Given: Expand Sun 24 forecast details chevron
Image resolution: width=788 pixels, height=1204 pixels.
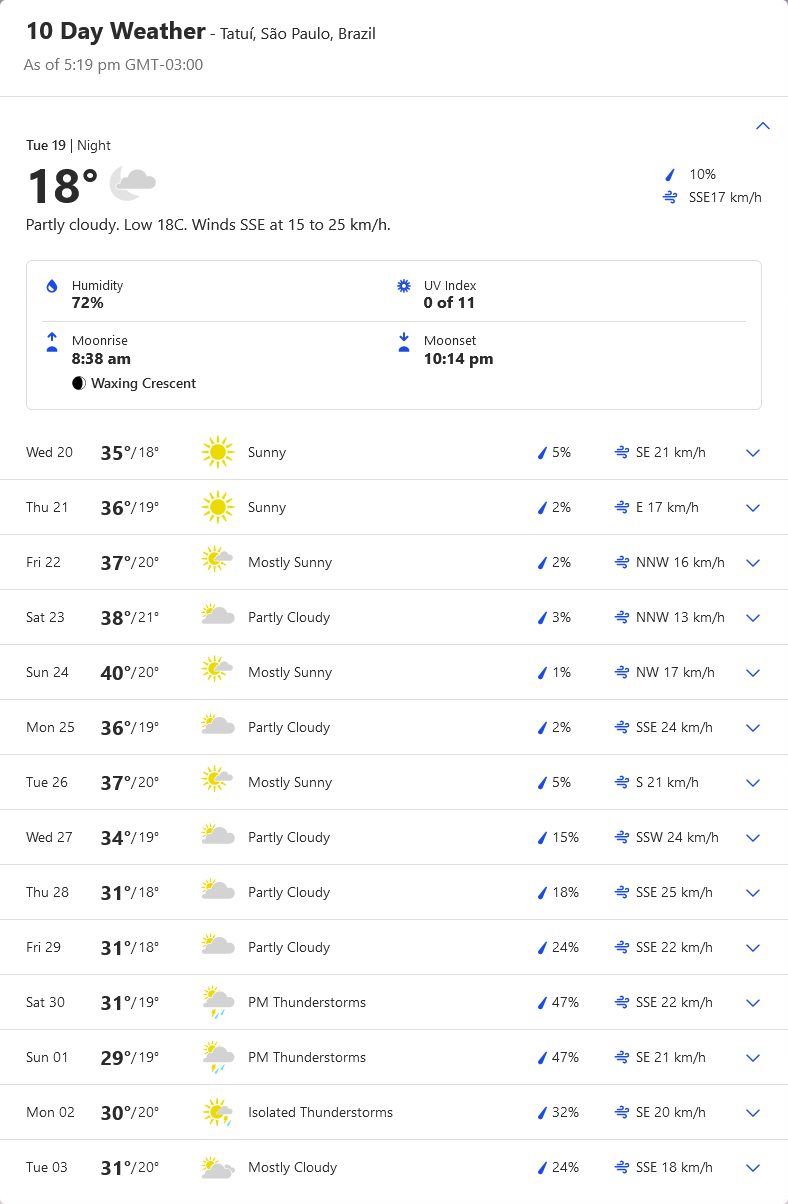Looking at the screenshot, I should click(753, 673).
